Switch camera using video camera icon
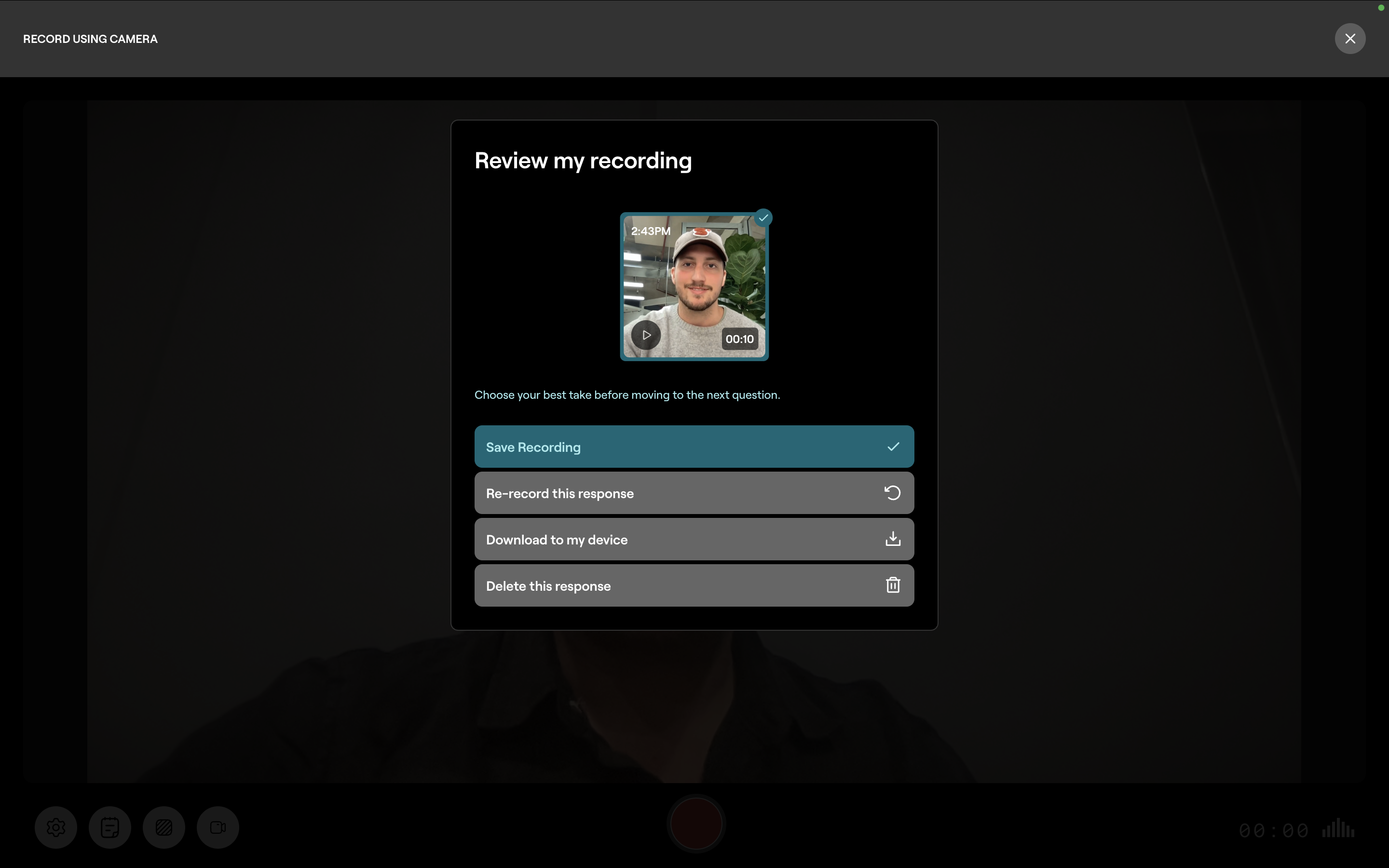Screen dimensions: 1389x868 point(218,827)
